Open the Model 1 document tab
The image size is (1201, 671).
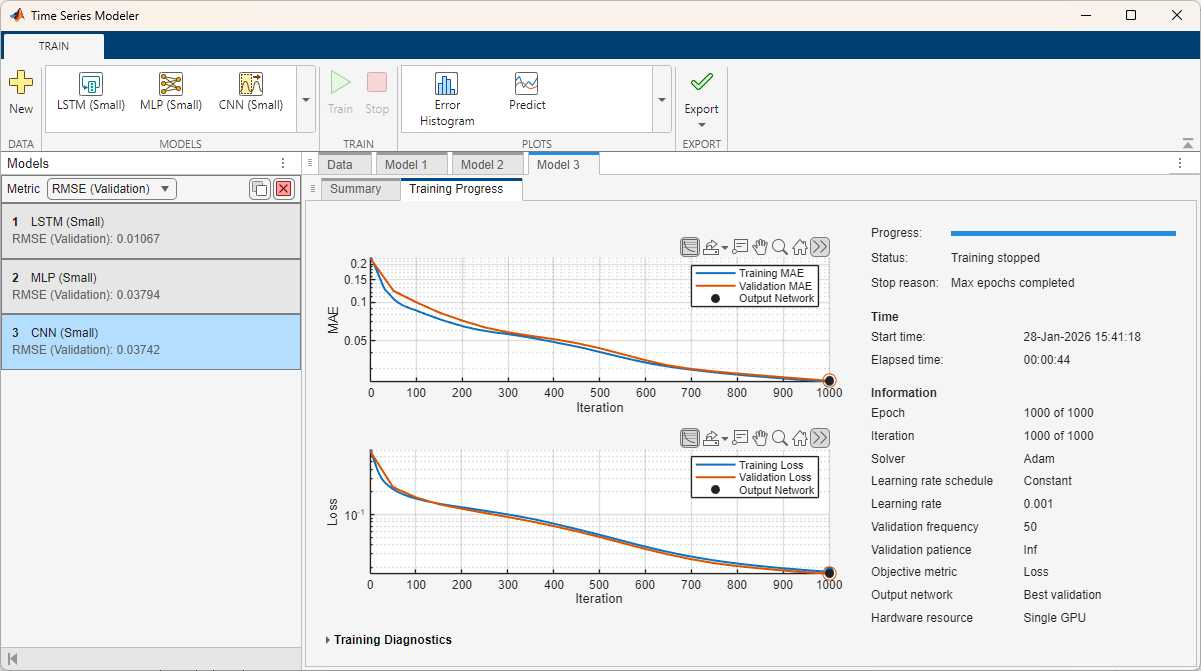(x=405, y=164)
